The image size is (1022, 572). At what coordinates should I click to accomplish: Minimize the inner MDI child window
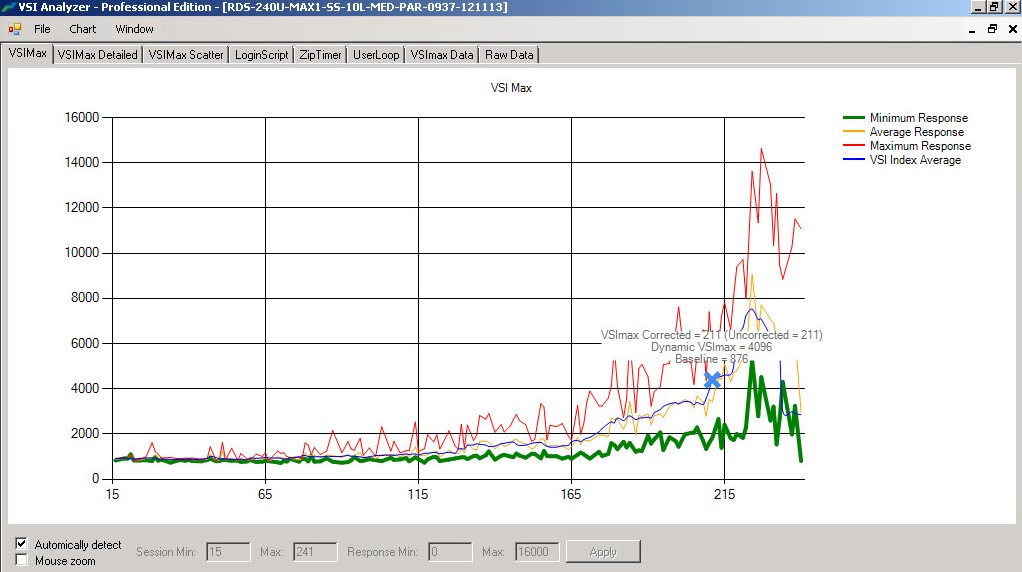pos(974,29)
